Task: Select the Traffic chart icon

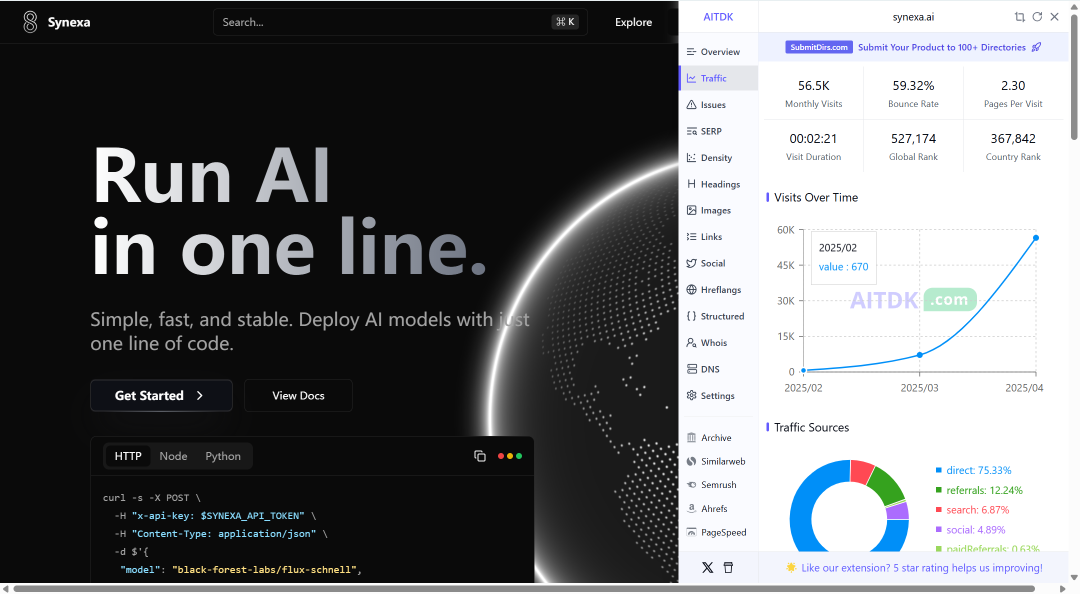Action: coord(692,79)
